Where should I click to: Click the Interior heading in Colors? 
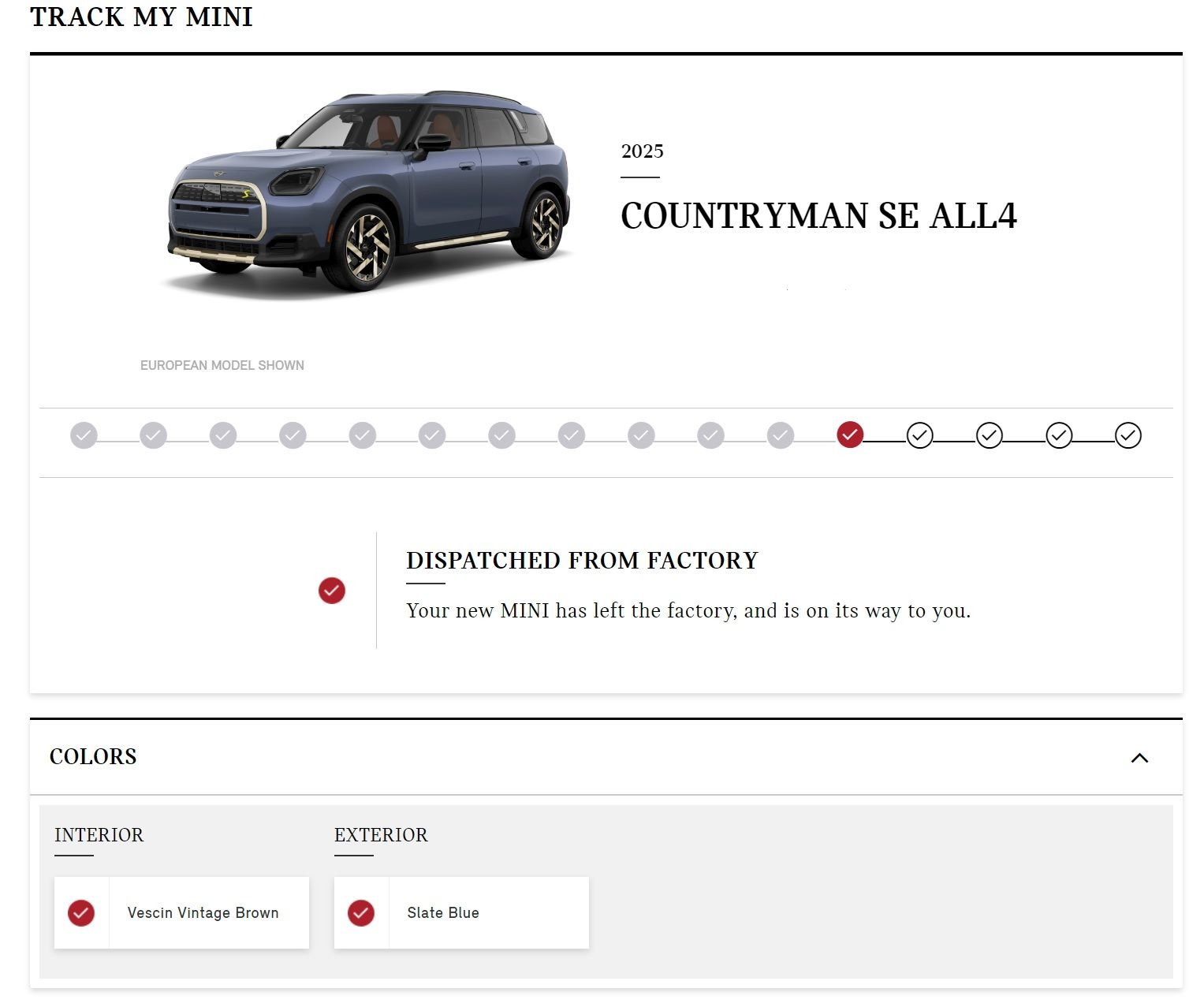99,835
